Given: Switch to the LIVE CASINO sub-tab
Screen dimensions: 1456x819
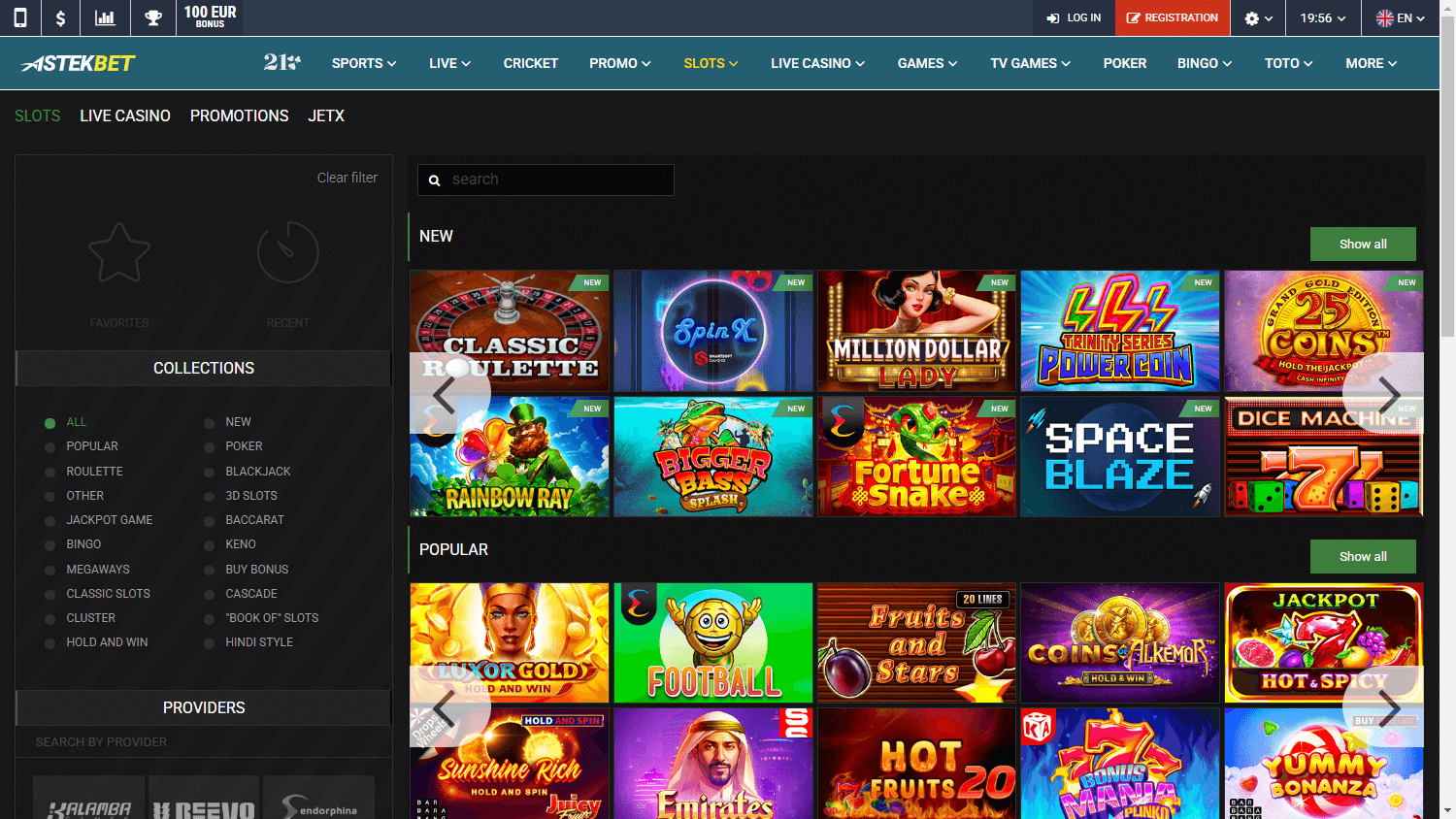Looking at the screenshot, I should tap(125, 115).
